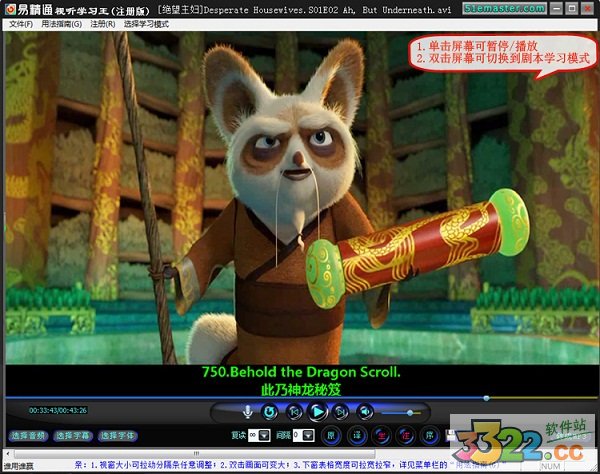Click the 用法指南 link in status bar hint

(480, 465)
